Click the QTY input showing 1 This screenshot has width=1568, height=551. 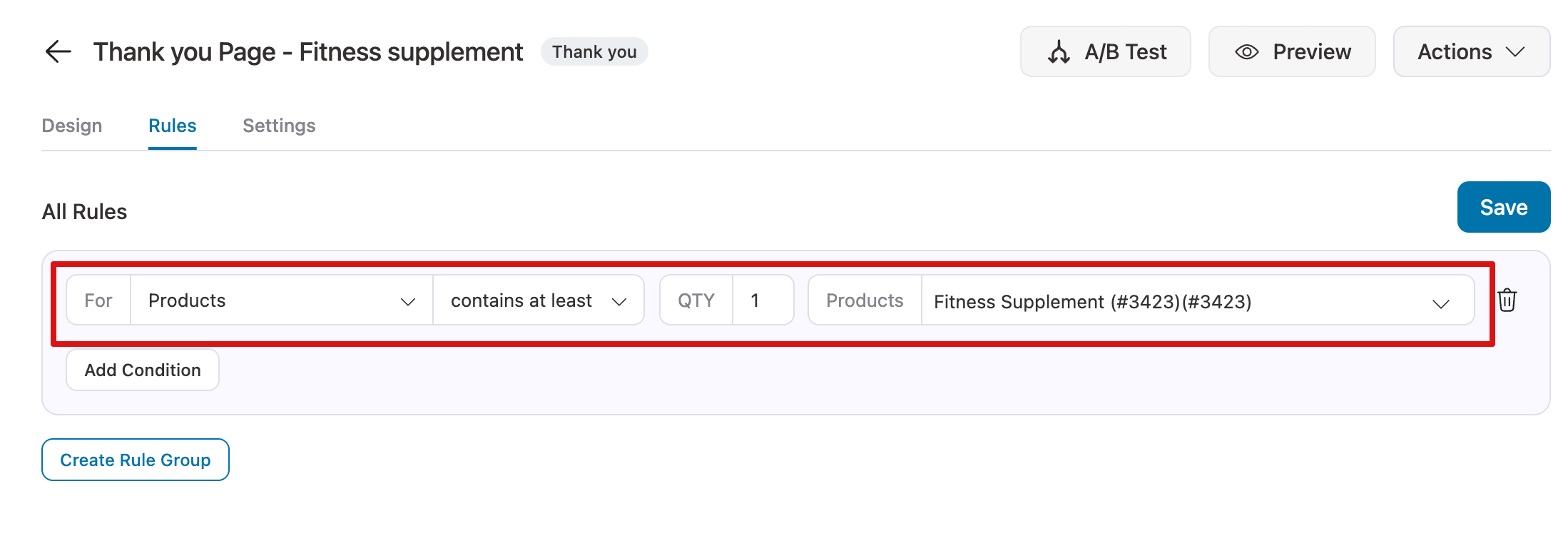(x=763, y=300)
